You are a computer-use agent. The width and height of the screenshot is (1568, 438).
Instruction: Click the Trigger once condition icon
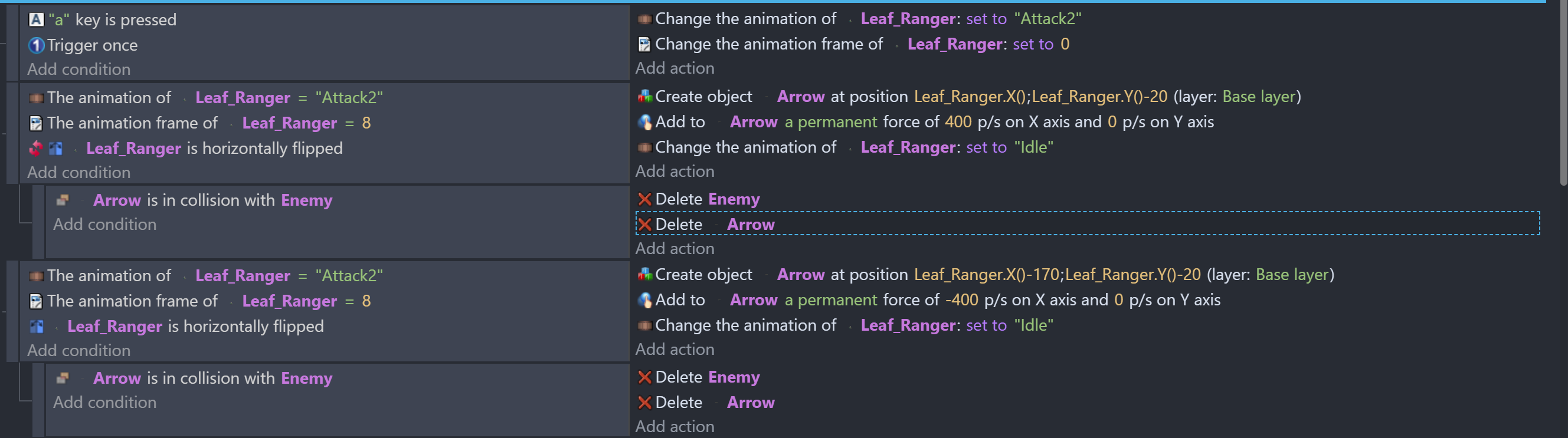36,45
